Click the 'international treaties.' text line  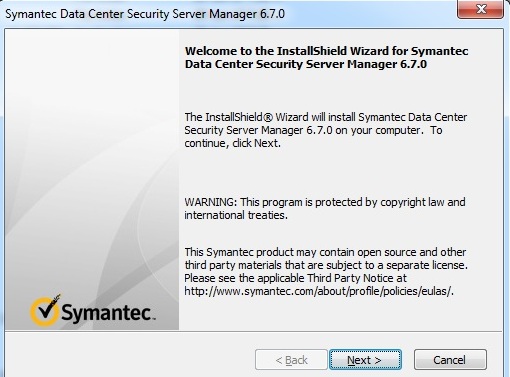(x=236, y=215)
